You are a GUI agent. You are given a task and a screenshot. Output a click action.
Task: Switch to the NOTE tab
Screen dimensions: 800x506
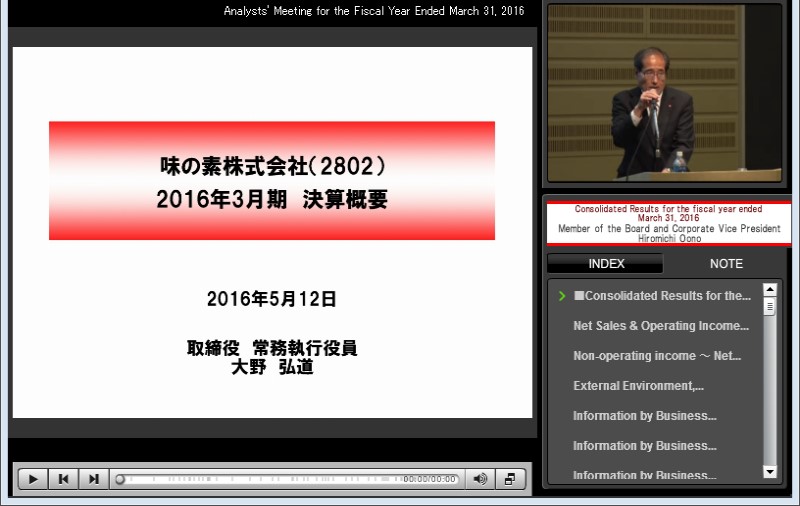pyautogui.click(x=726, y=264)
